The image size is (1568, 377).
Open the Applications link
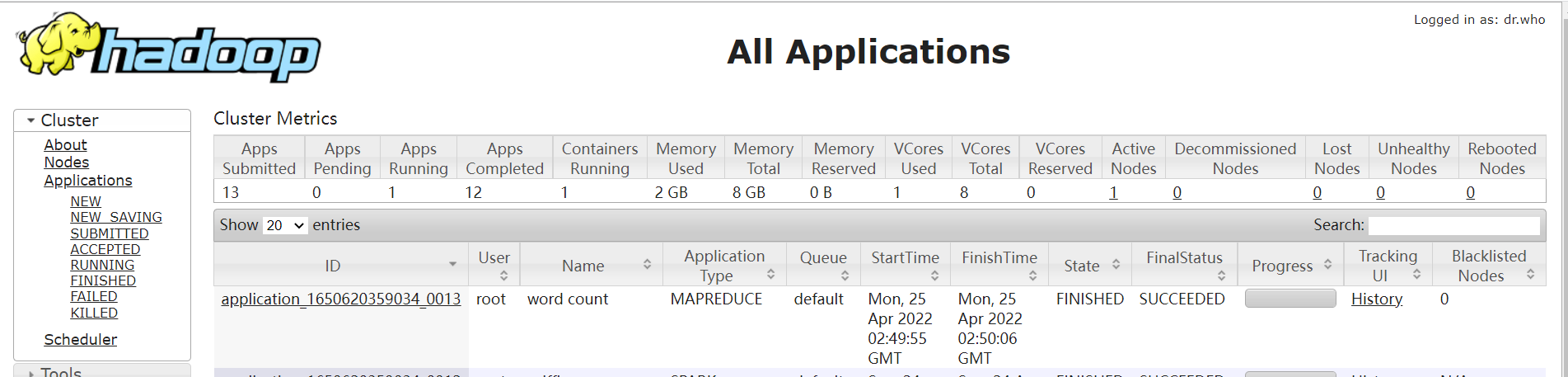pos(88,181)
